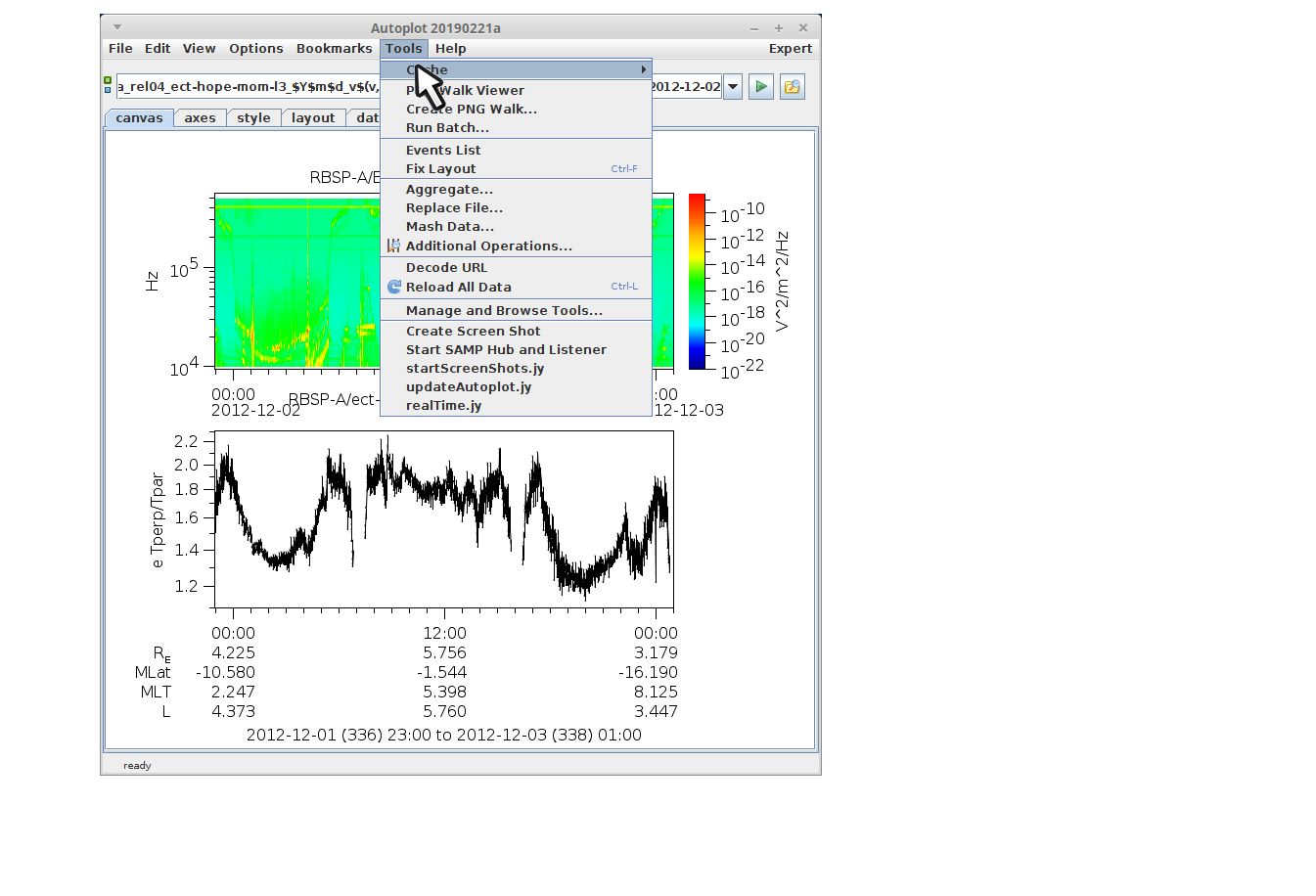Switch to the style tab
Image resolution: width=1316 pixels, height=896 pixels.
tap(253, 118)
